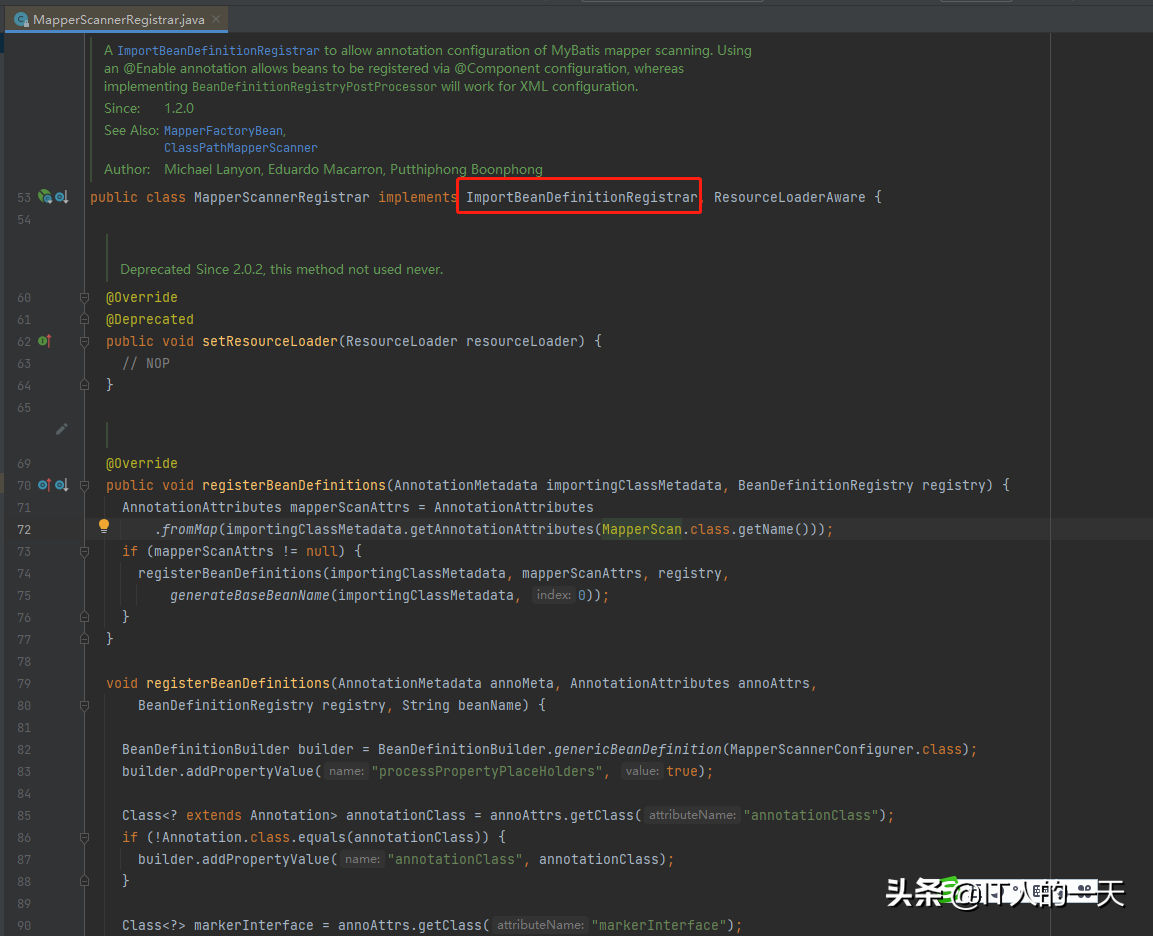Collapse the method block at line 60
Viewport: 1153px width, 936px height.
tap(84, 297)
